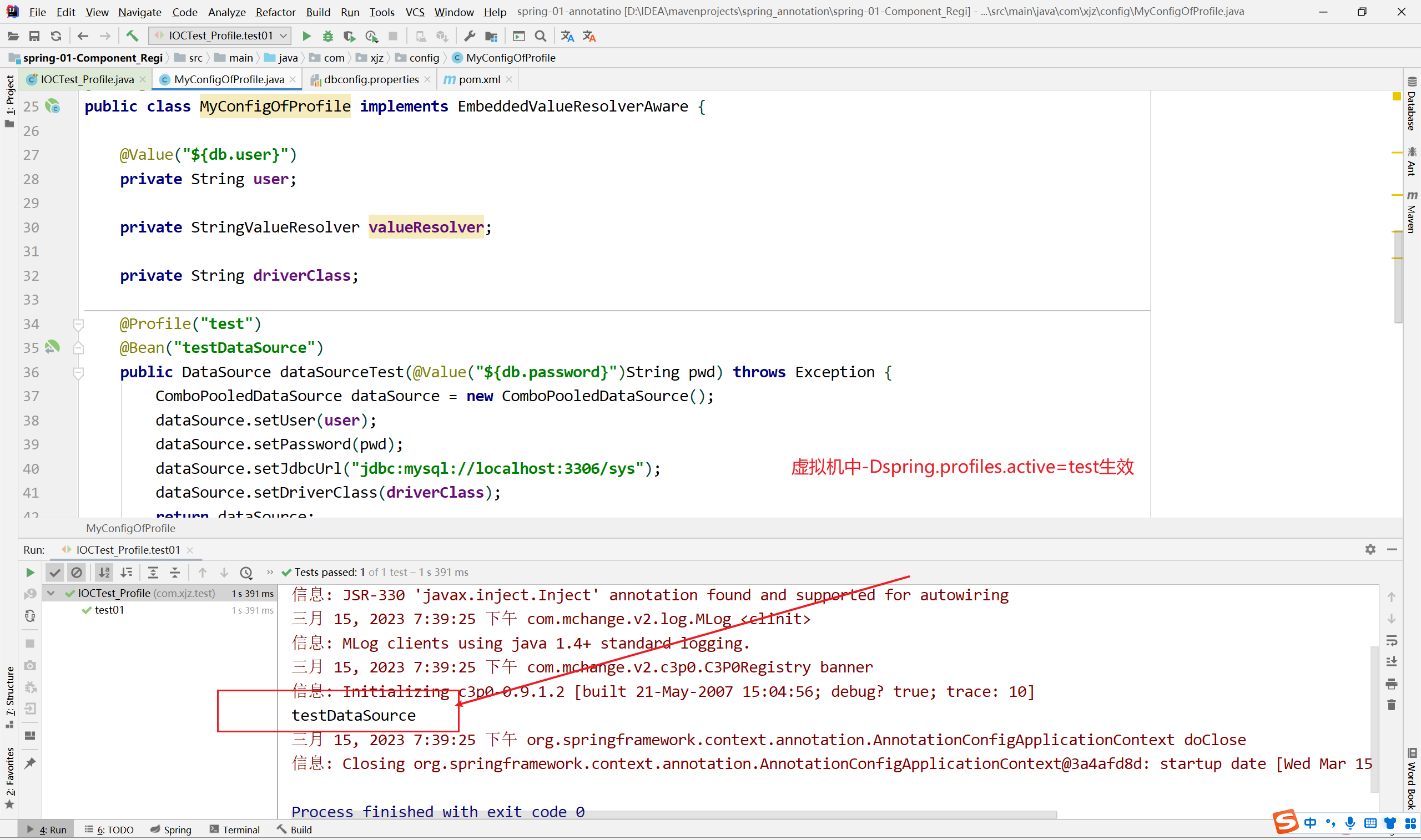Click the config folder in the breadcrumb
Screen dimensions: 1421x840
(417, 58)
